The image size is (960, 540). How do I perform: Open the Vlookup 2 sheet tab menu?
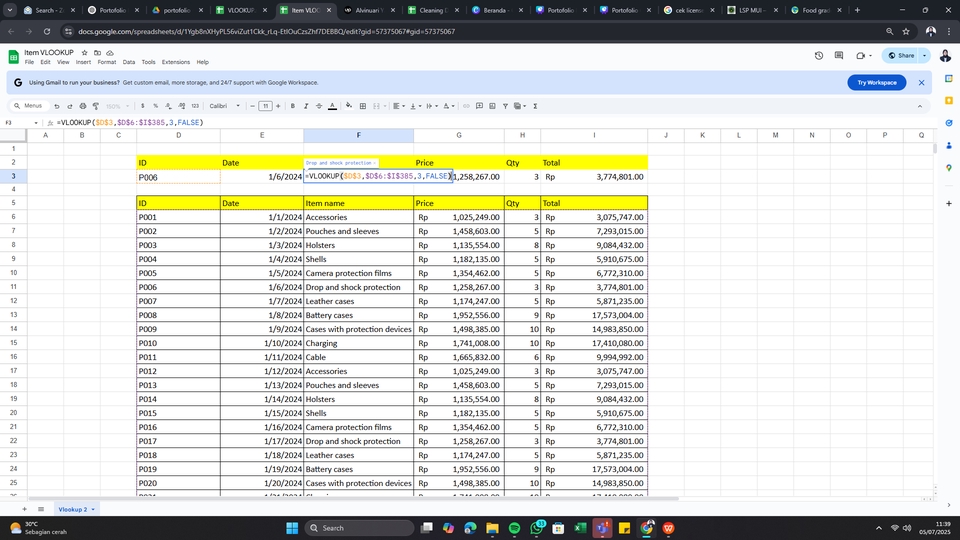point(93,509)
